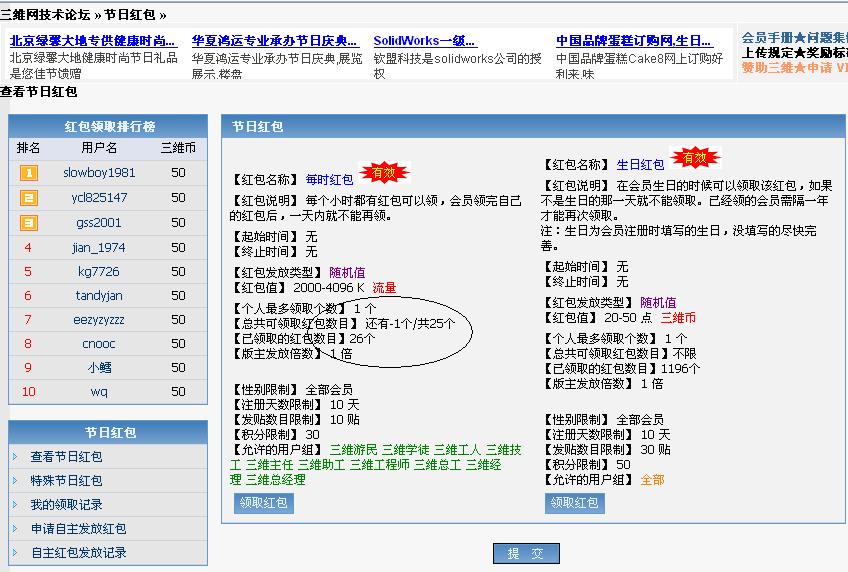Viewport: 848px width, 572px height.
Task: Open 我的领取记录 menu entry
Action: pyautogui.click(x=66, y=504)
